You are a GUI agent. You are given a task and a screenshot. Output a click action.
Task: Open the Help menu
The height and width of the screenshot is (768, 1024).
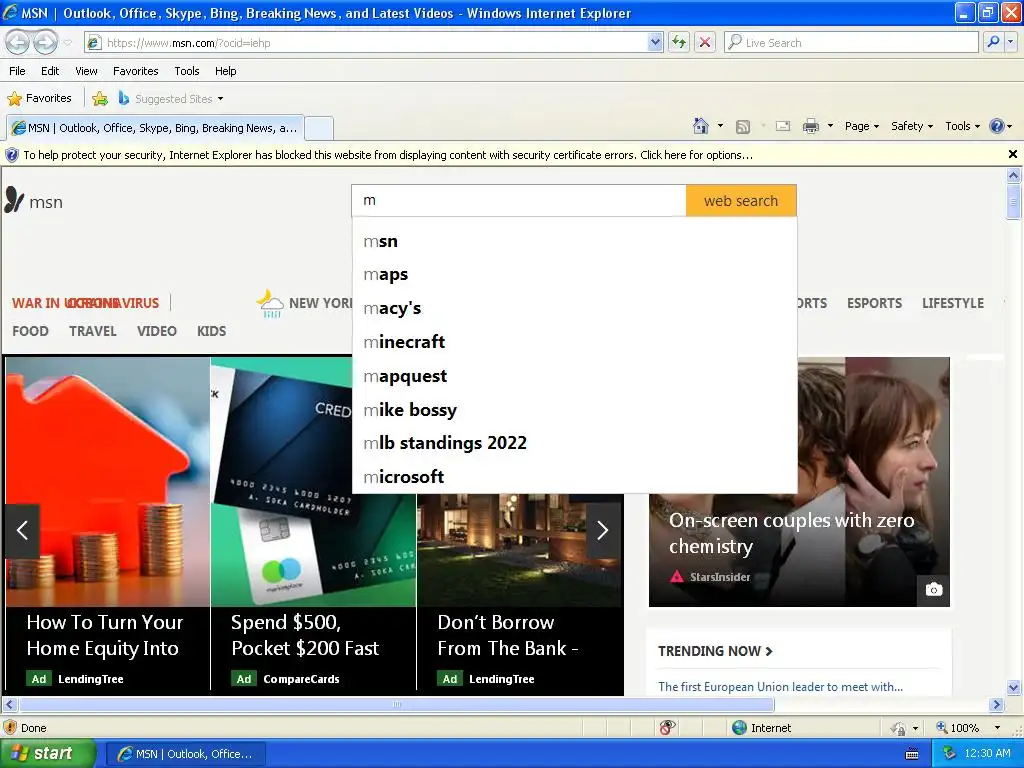click(225, 71)
